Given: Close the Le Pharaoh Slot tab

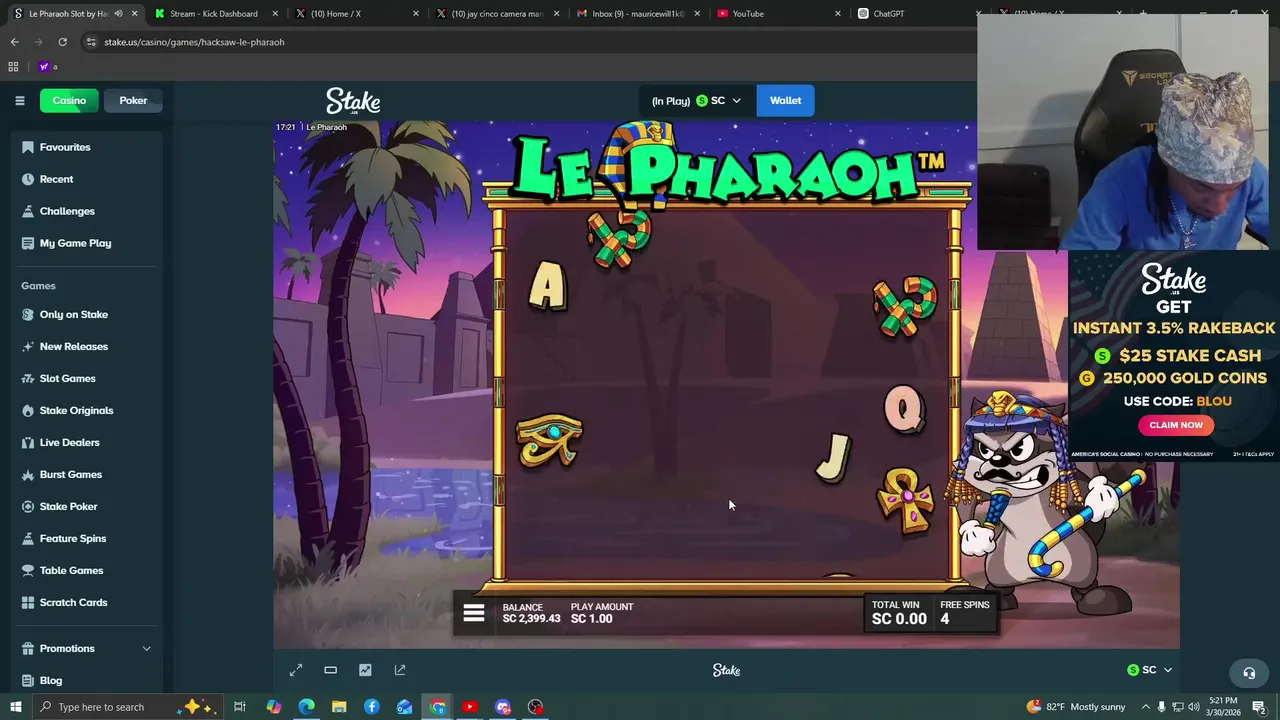Looking at the screenshot, I should coord(135,14).
